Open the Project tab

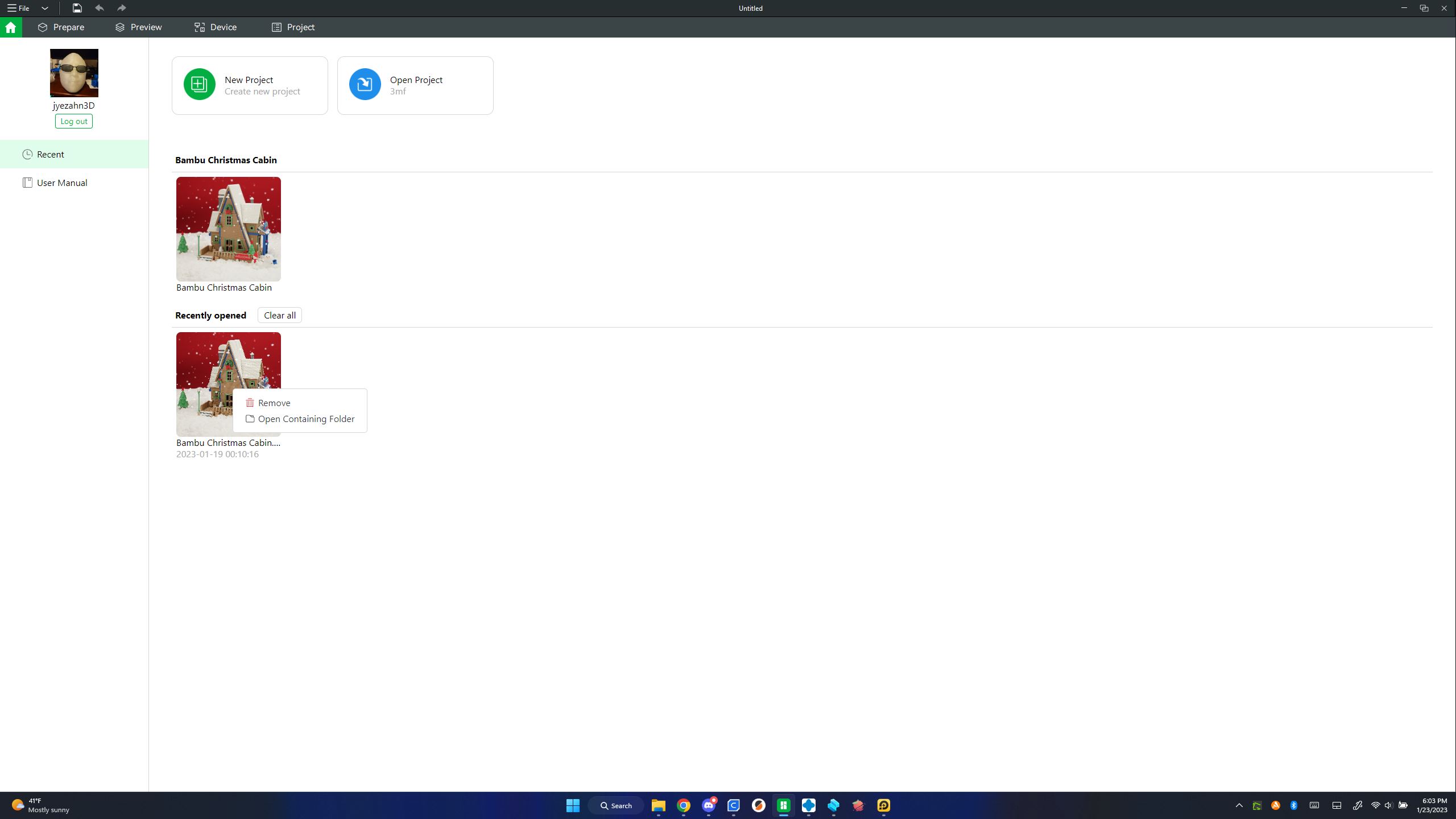[293, 27]
